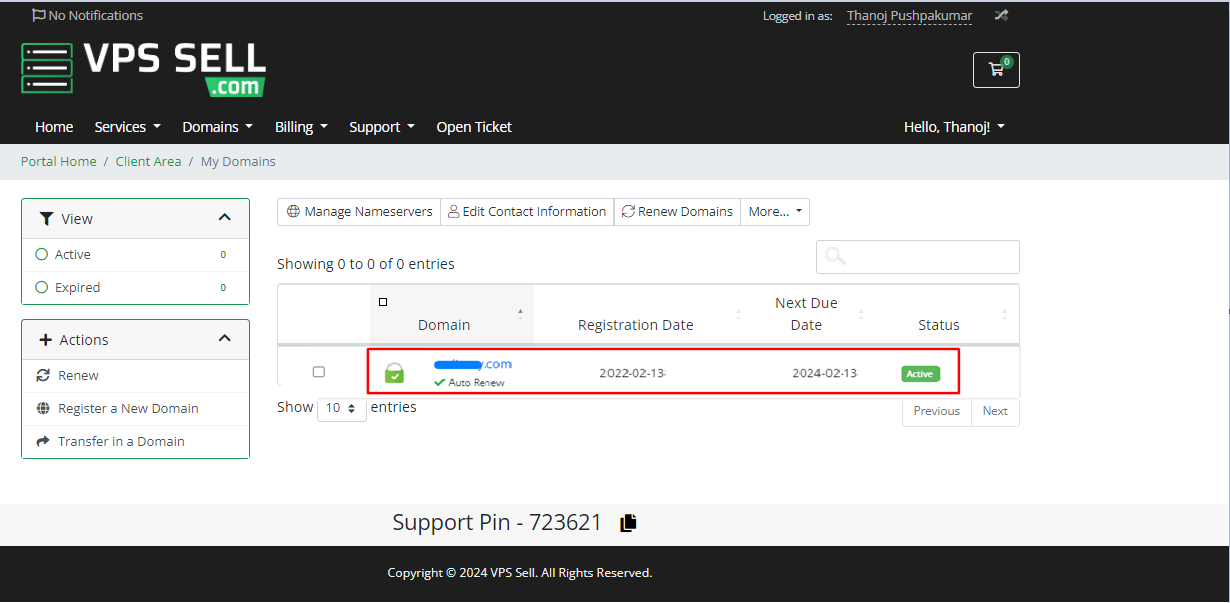
Task: Open the Client Area breadcrumb
Action: (x=148, y=161)
